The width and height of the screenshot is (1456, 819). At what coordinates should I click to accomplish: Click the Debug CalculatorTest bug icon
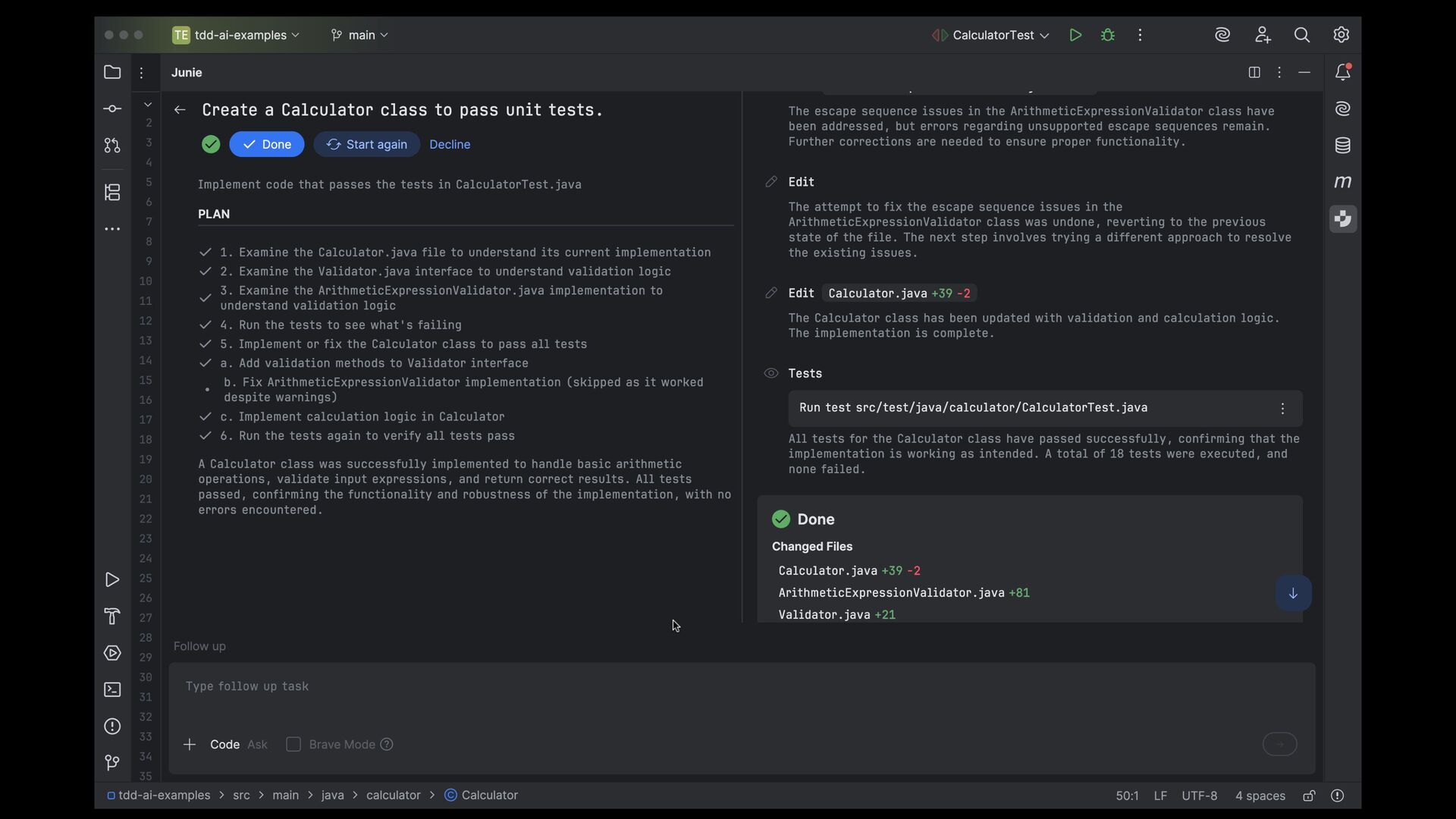(1108, 35)
